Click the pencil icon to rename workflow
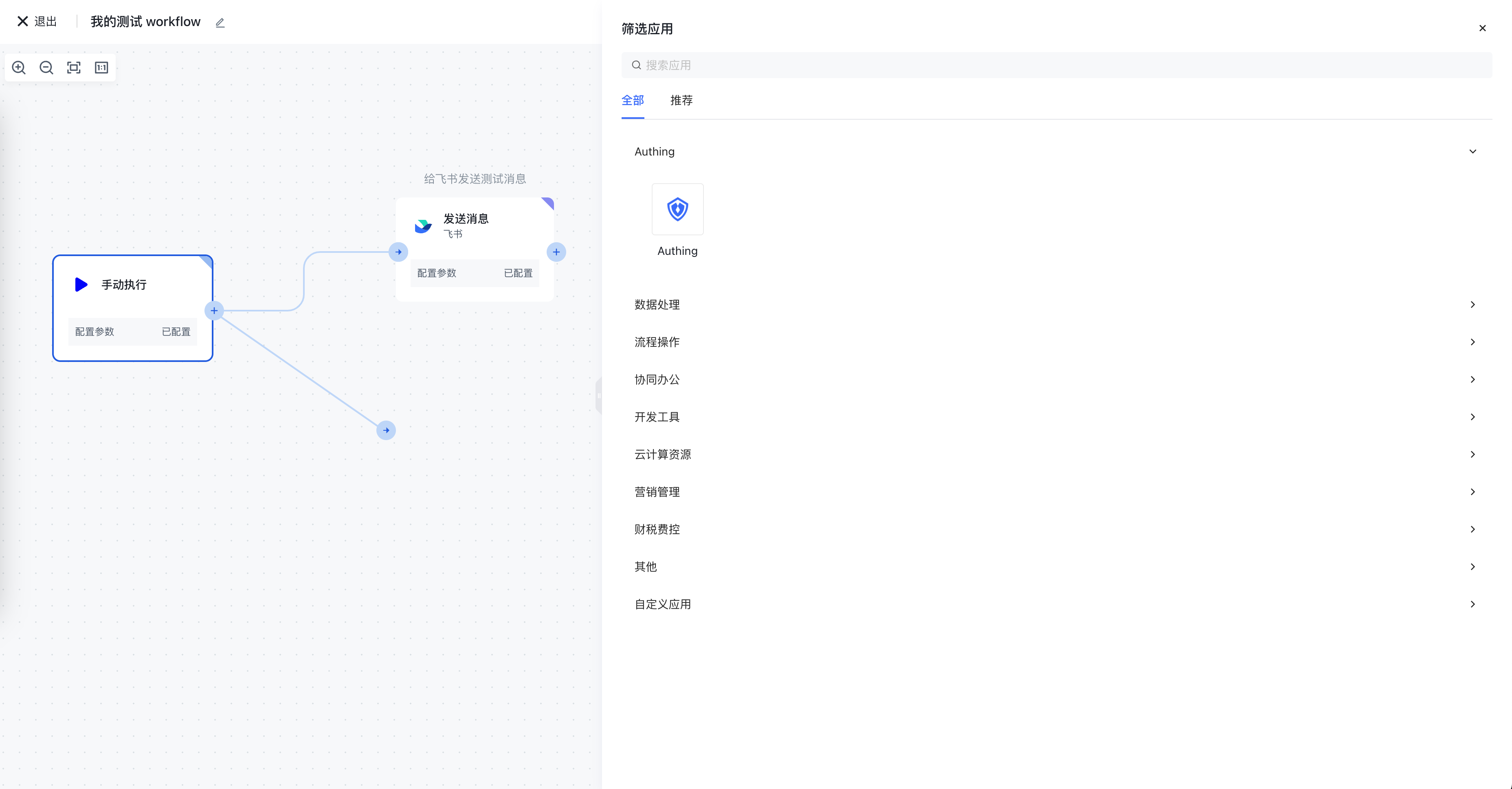 coord(220,23)
